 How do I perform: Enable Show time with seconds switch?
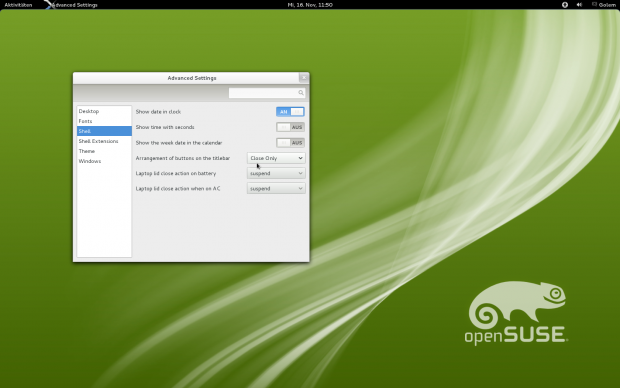pos(290,127)
